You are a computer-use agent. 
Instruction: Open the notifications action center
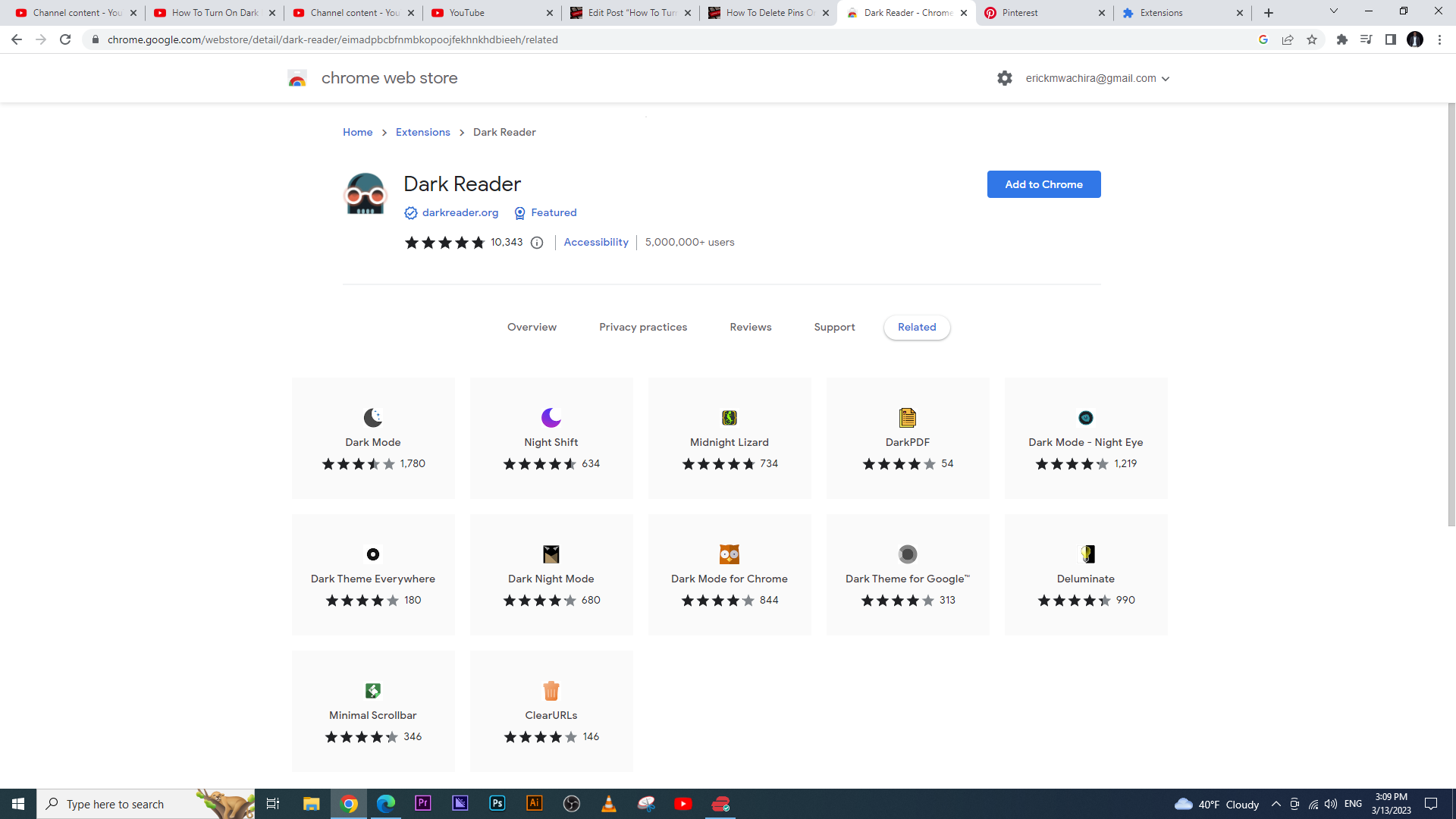coord(1431,804)
